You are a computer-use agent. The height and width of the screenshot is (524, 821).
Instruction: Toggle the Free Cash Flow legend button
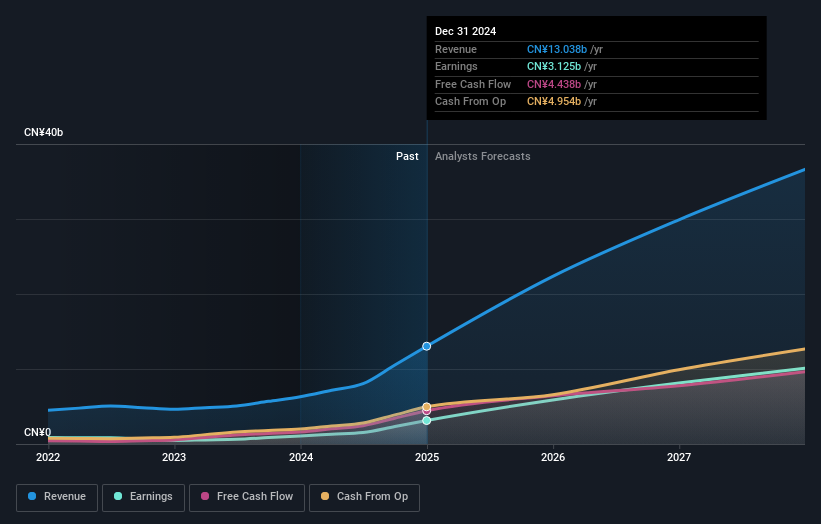pyautogui.click(x=247, y=497)
